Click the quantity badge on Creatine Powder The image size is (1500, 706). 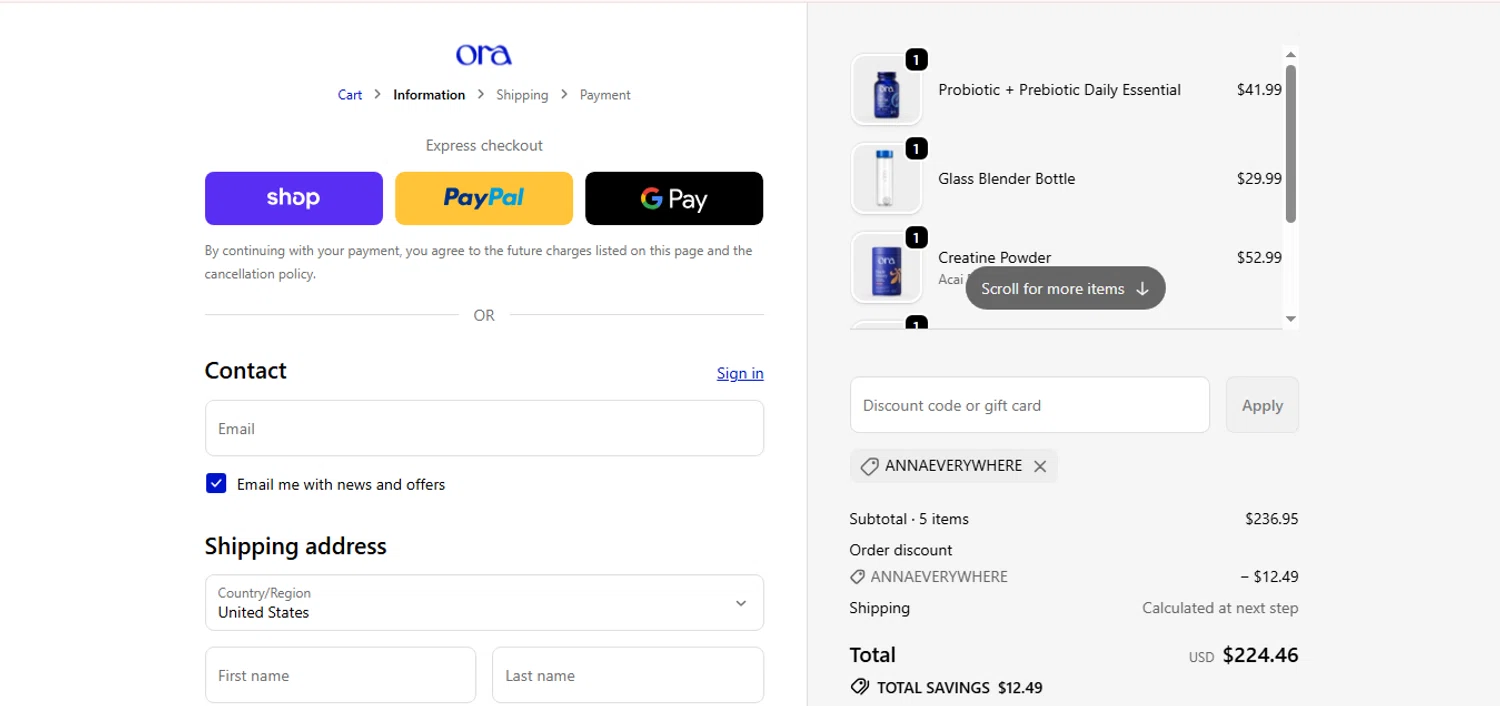click(x=916, y=238)
